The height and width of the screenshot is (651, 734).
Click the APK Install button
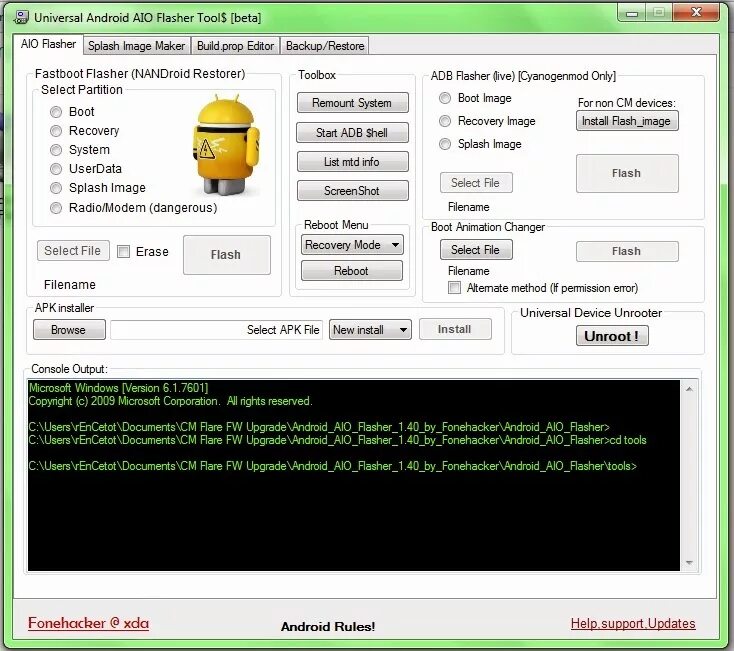(x=455, y=329)
